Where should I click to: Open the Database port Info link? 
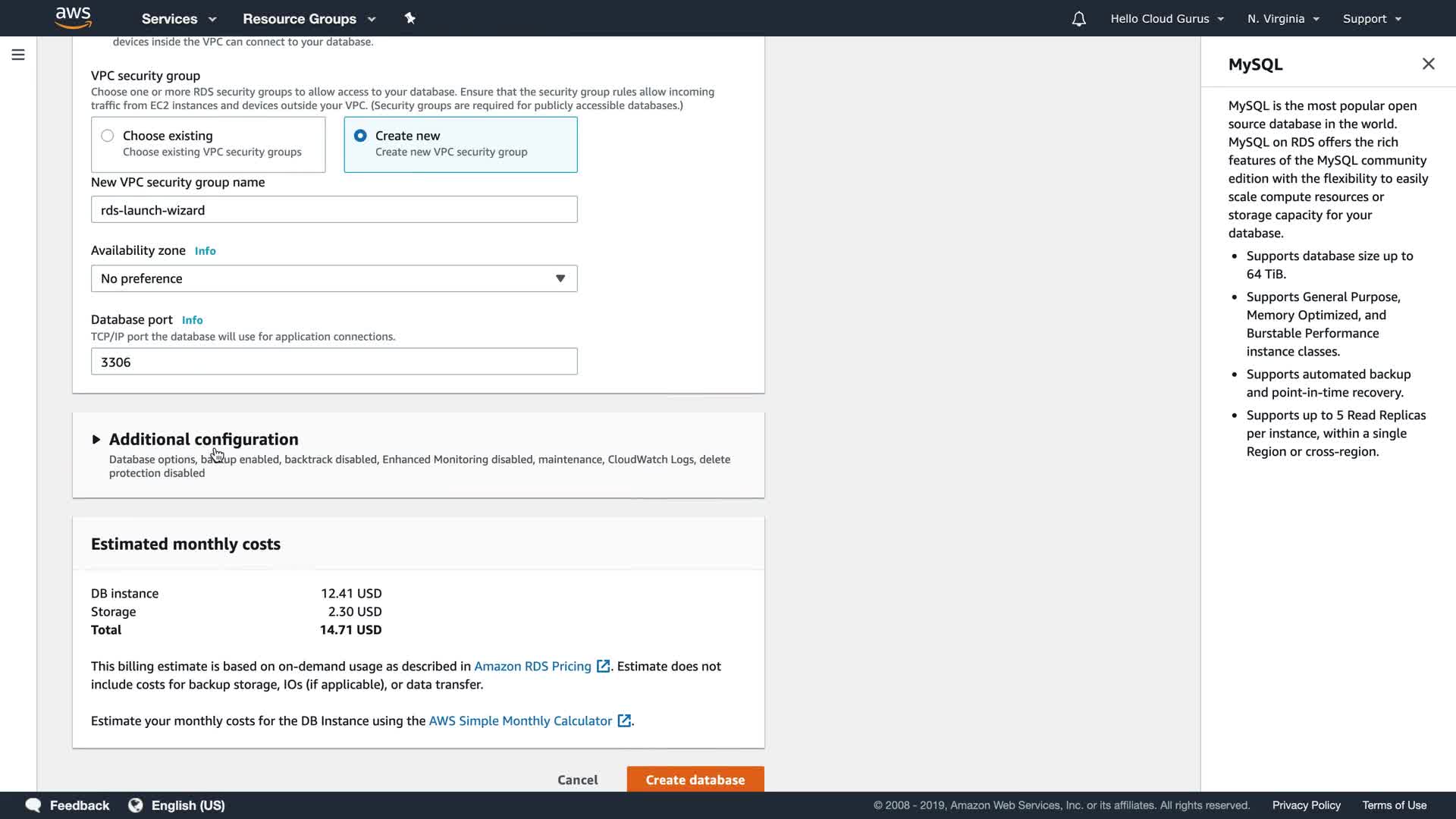tap(192, 320)
